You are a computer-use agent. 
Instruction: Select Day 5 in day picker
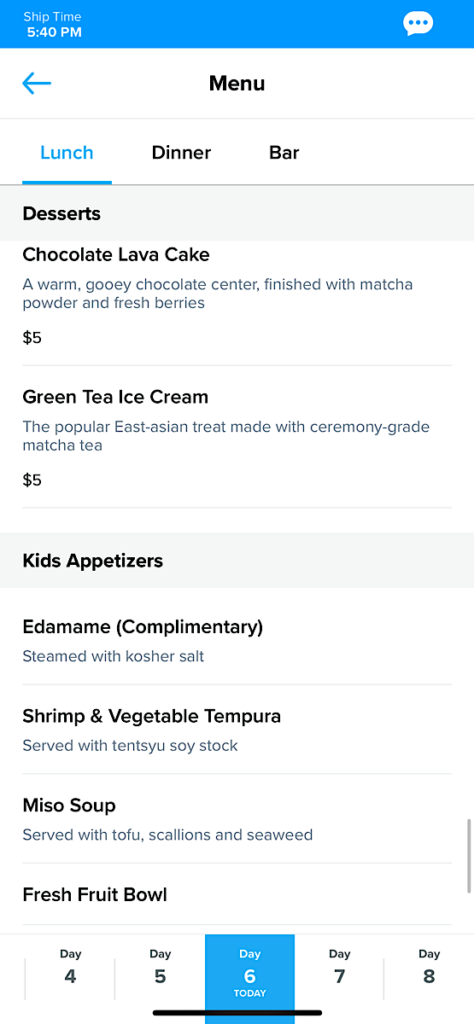160,969
